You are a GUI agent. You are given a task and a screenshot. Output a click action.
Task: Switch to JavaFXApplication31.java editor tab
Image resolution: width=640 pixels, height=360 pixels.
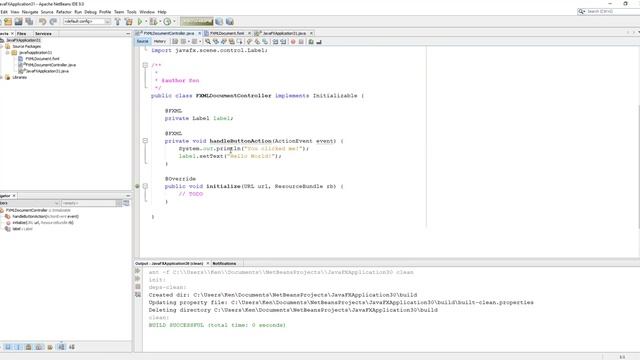pos(284,33)
